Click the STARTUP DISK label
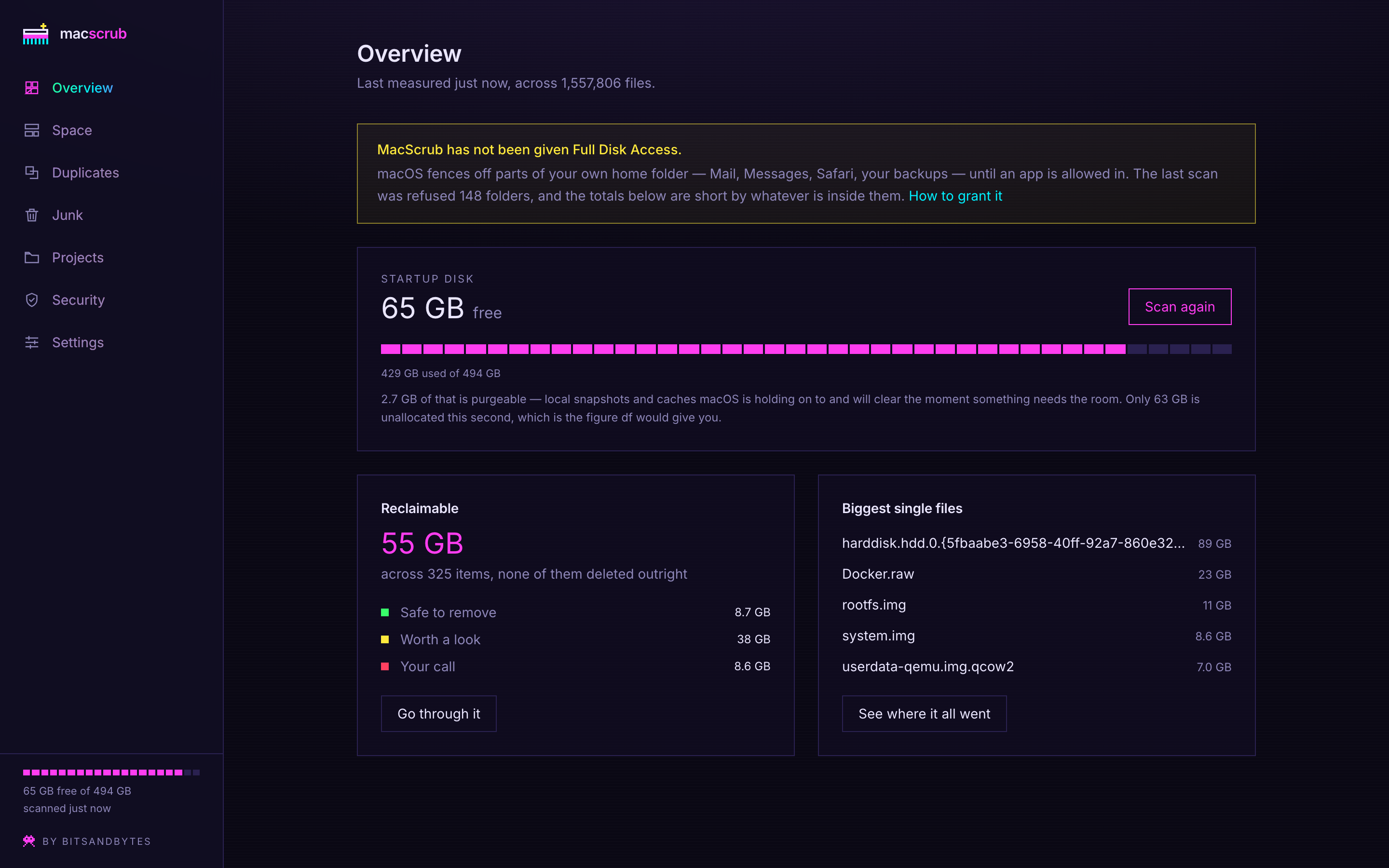This screenshot has height=868, width=1389. coord(427,279)
